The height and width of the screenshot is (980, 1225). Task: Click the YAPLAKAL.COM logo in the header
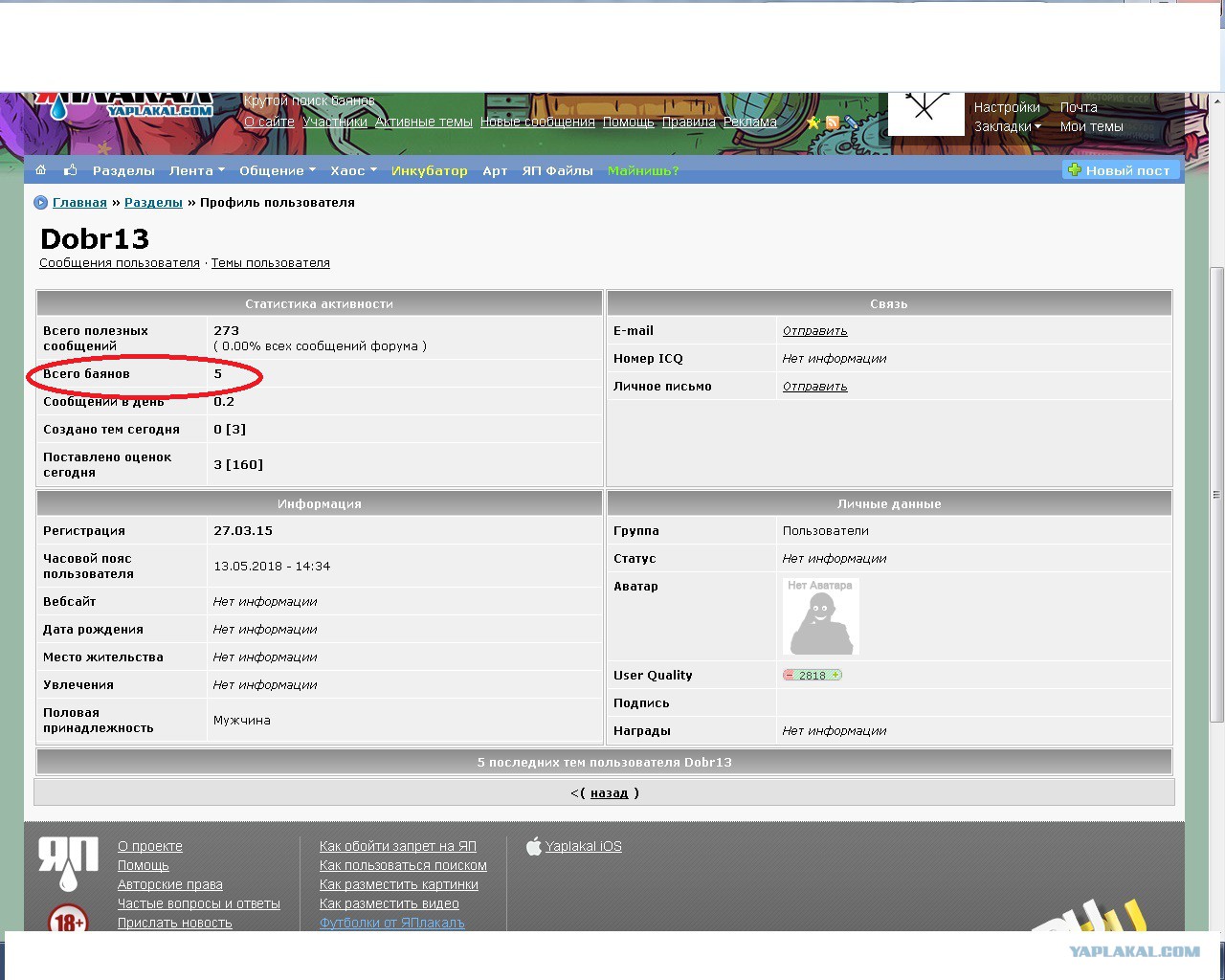(124, 105)
